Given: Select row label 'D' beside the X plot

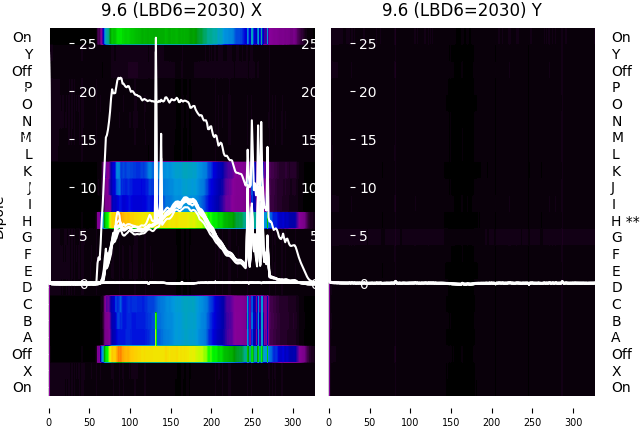Looking at the screenshot, I should pyautogui.click(x=27, y=287).
